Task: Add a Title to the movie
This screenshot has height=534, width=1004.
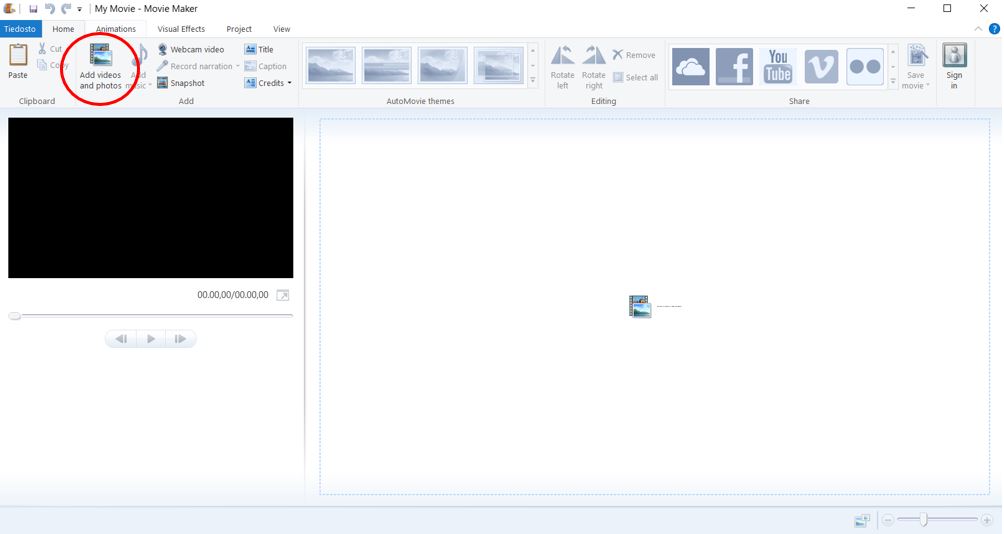Action: (x=259, y=49)
